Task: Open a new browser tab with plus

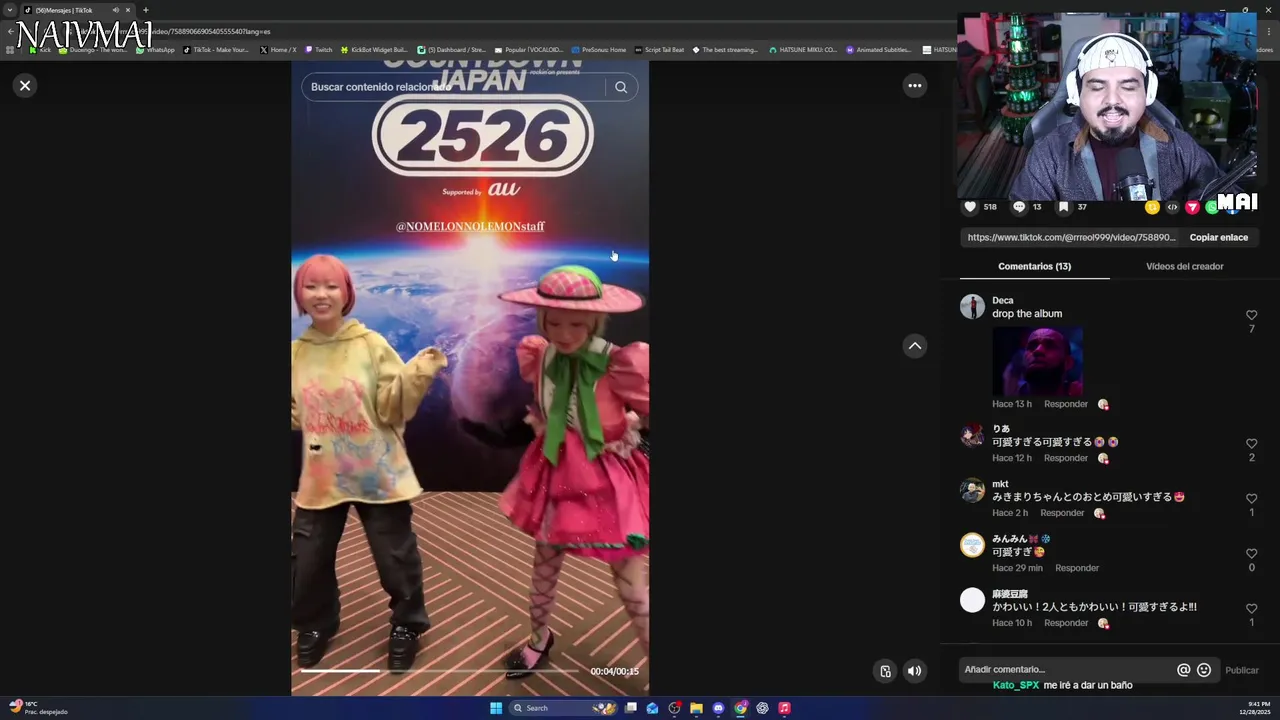Action: pos(145,10)
